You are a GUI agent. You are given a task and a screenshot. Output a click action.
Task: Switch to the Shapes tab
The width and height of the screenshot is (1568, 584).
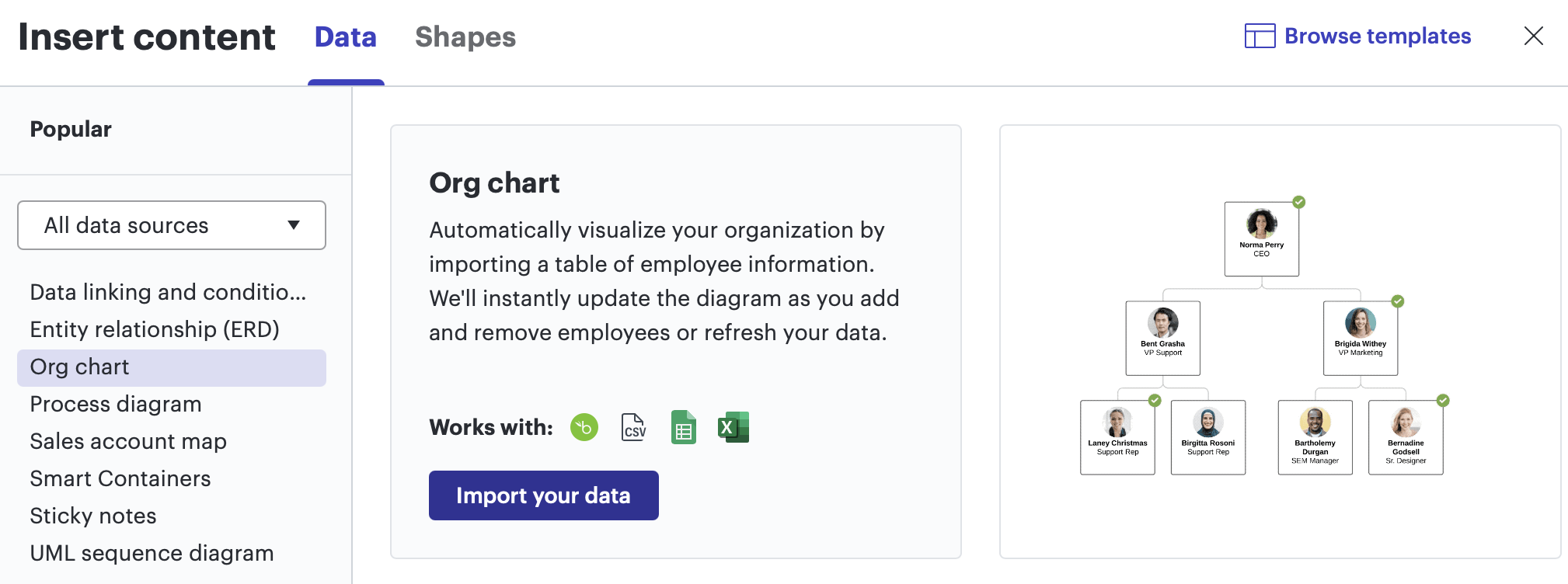click(465, 37)
